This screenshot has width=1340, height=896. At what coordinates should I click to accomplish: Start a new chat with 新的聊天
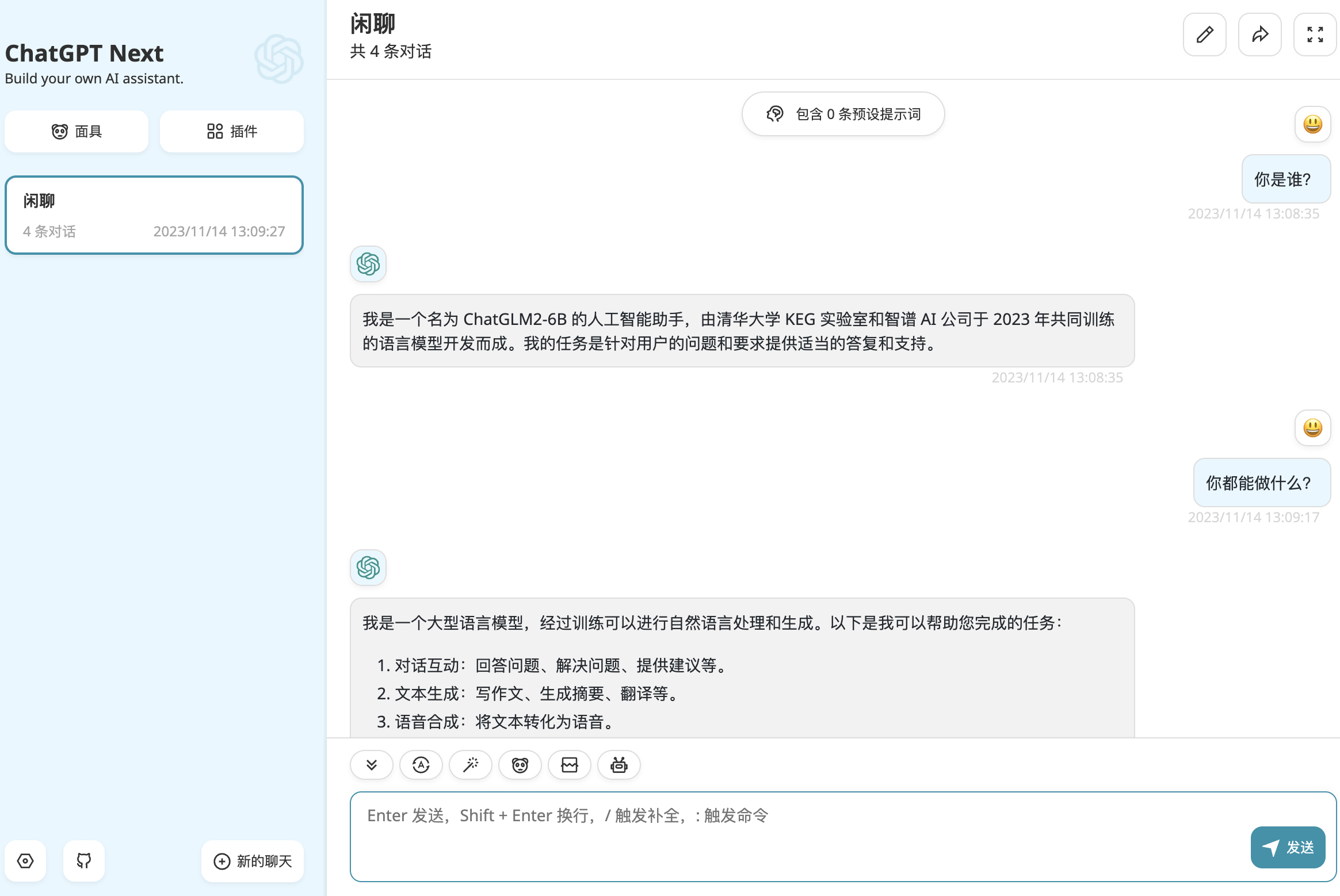click(x=253, y=861)
